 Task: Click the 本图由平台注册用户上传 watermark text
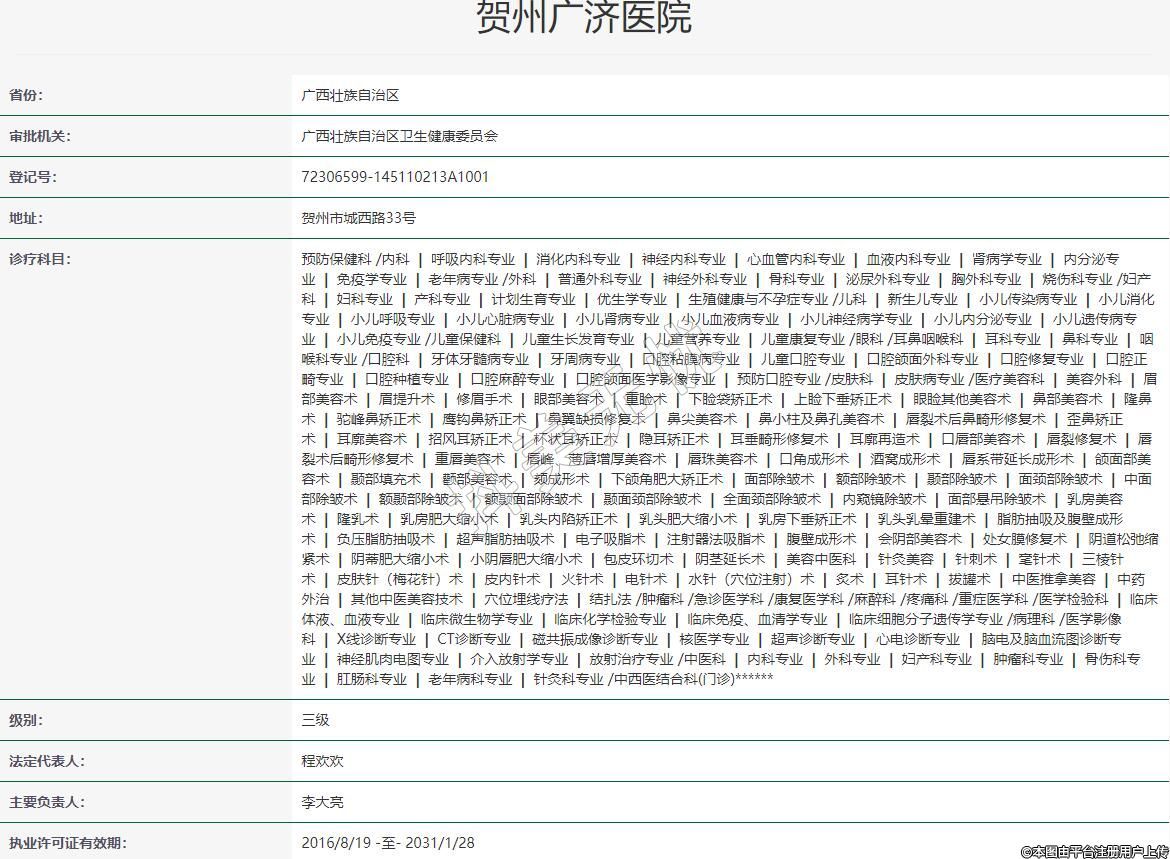(1094, 851)
